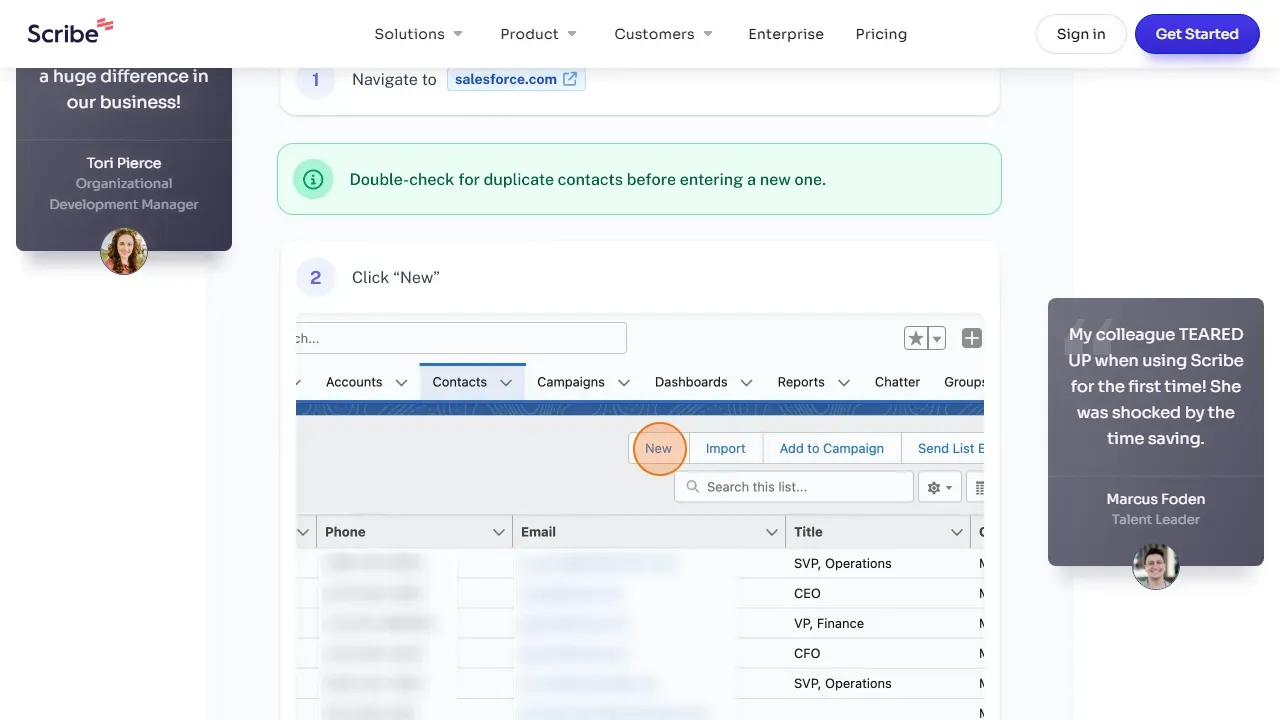The width and height of the screenshot is (1280, 720).
Task: Select the Chatter tab
Action: (x=897, y=382)
